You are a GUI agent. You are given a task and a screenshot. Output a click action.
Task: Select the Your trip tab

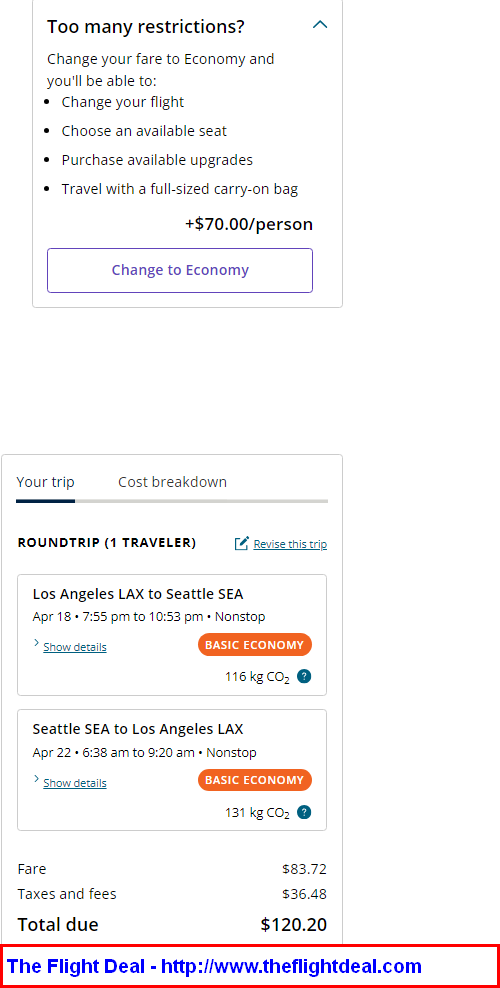[x=45, y=482]
